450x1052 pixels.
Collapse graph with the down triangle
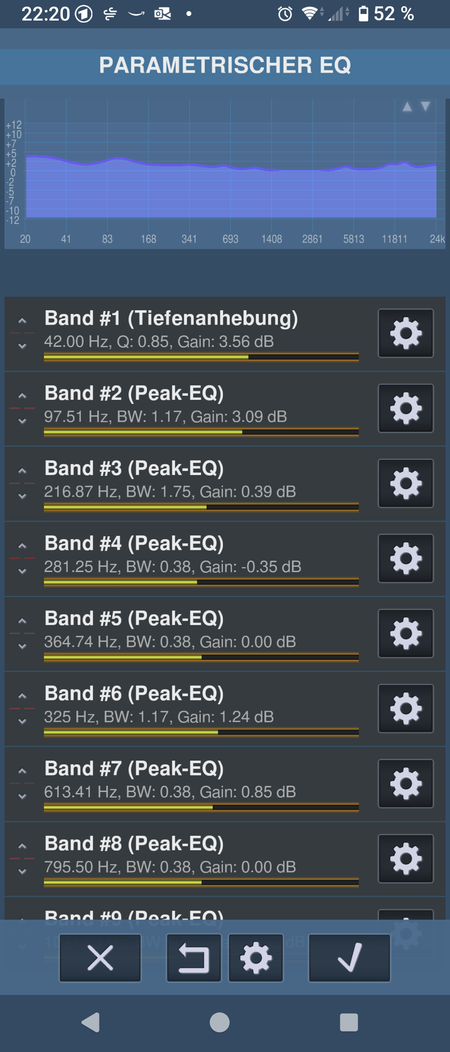click(425, 107)
